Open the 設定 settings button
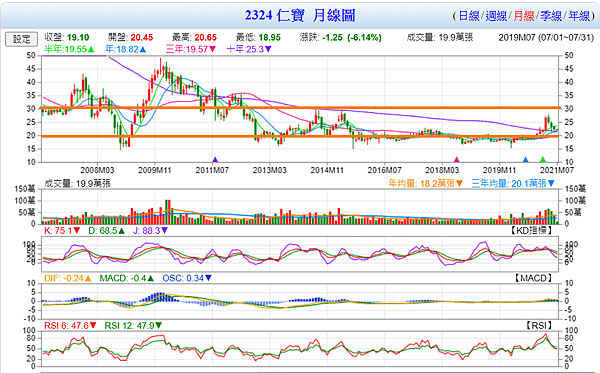600x373 pixels. click(x=21, y=39)
